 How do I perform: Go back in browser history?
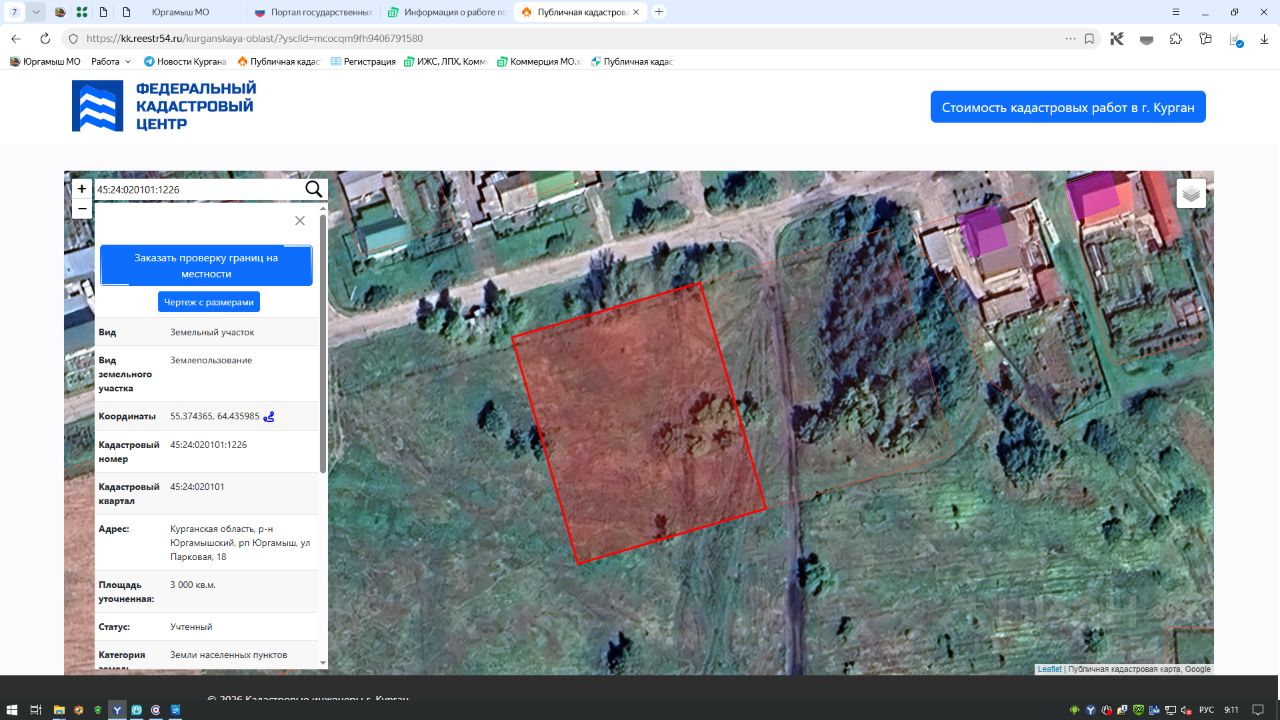(x=15, y=38)
